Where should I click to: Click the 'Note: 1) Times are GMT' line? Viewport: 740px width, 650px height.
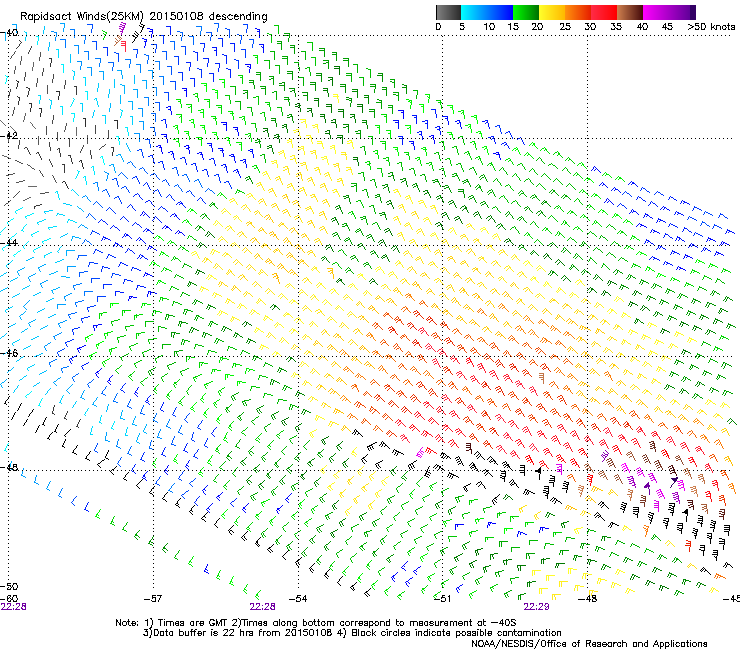click(316, 623)
